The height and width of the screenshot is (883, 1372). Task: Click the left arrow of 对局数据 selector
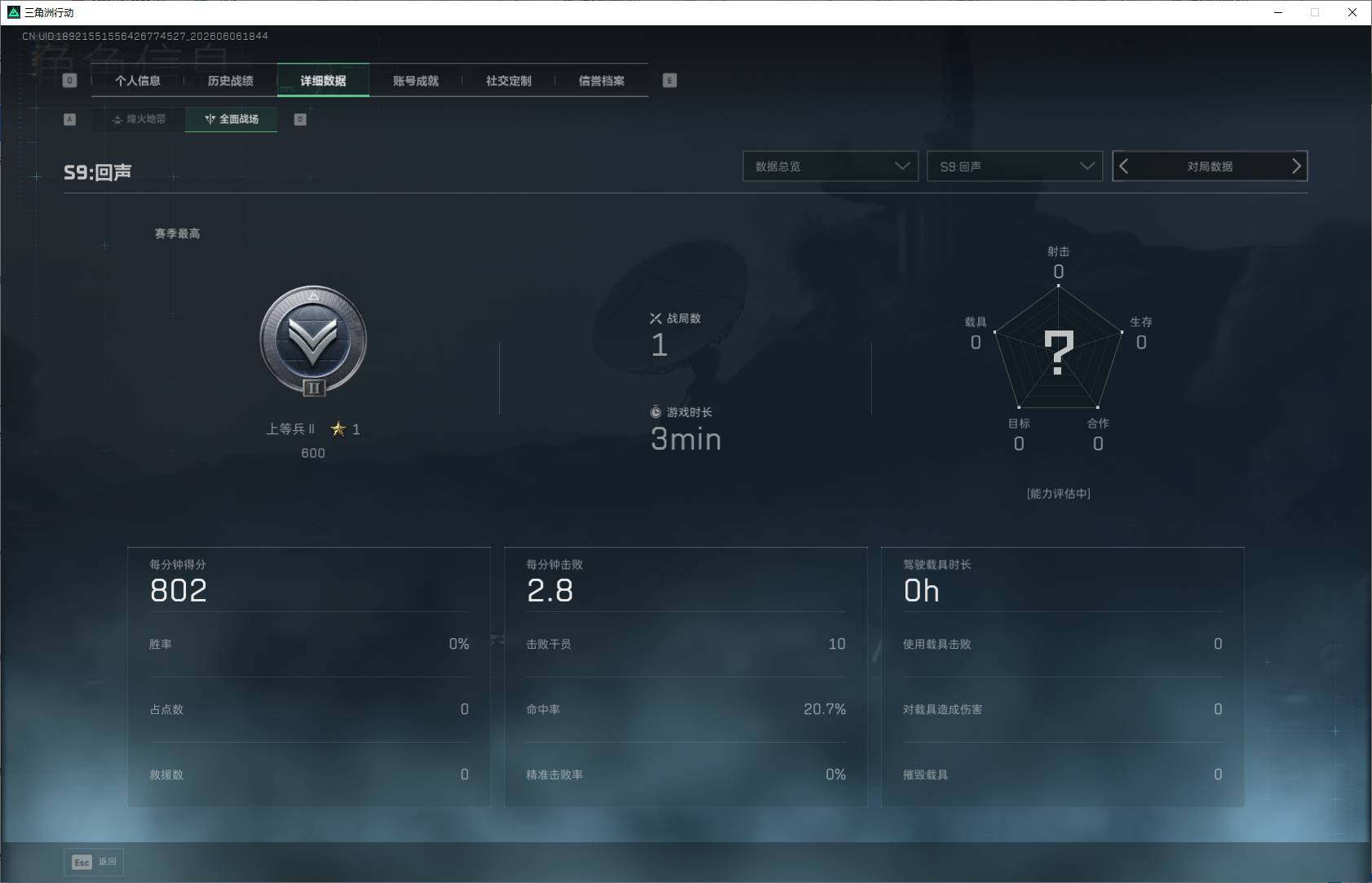click(x=1124, y=166)
